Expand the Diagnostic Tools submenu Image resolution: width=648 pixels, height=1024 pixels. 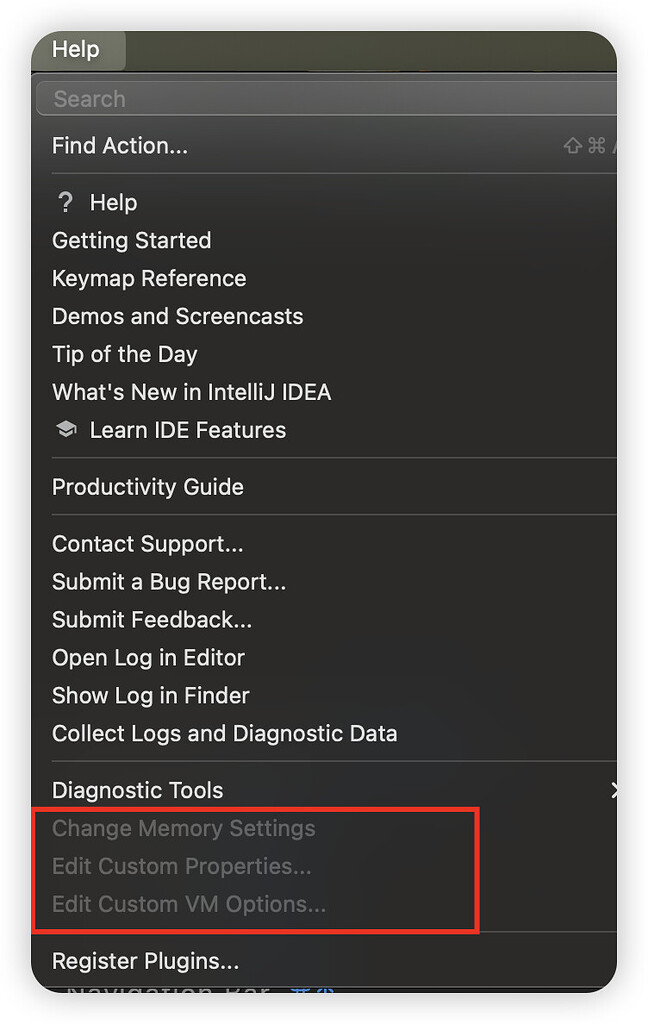tap(137, 790)
